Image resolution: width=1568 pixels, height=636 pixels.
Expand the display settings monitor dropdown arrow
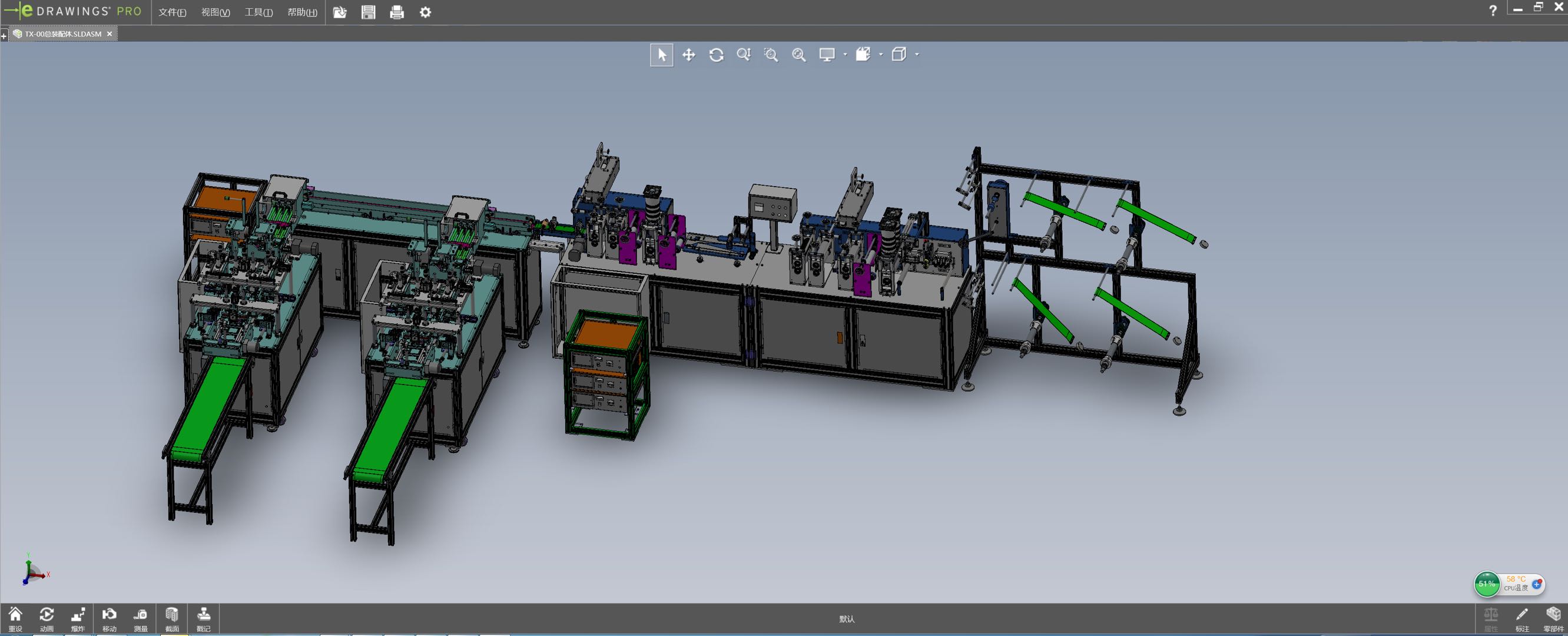click(845, 55)
